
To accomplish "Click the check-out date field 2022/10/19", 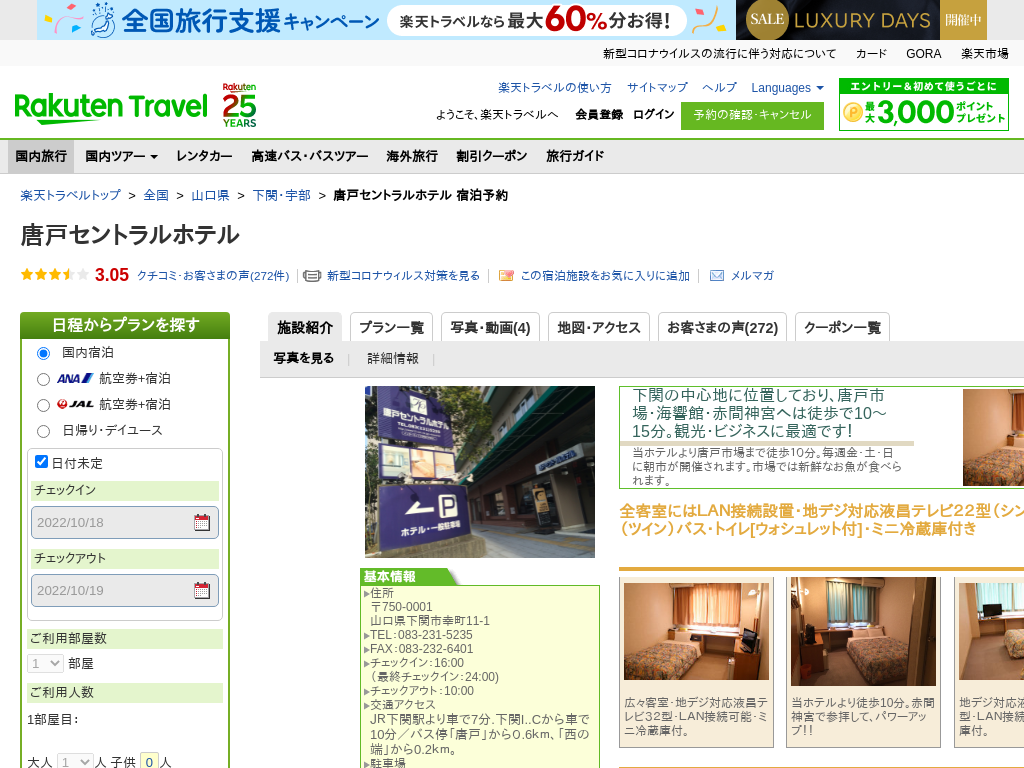I will (x=125, y=590).
